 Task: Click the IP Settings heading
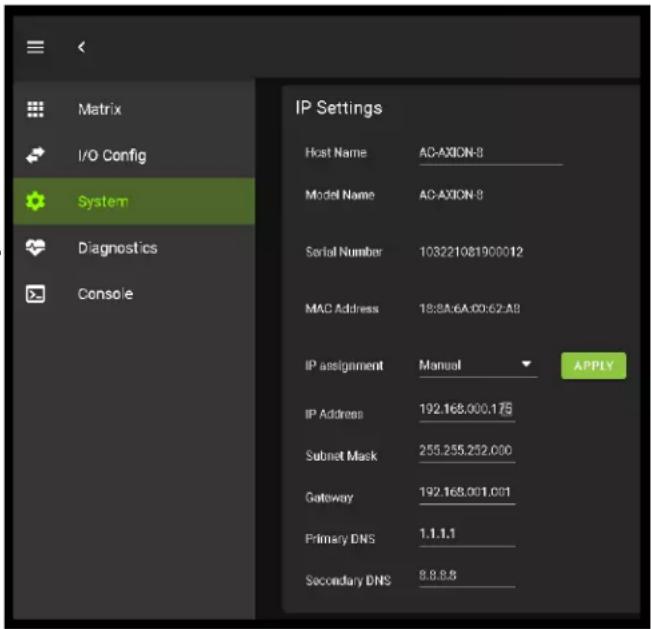pos(339,108)
